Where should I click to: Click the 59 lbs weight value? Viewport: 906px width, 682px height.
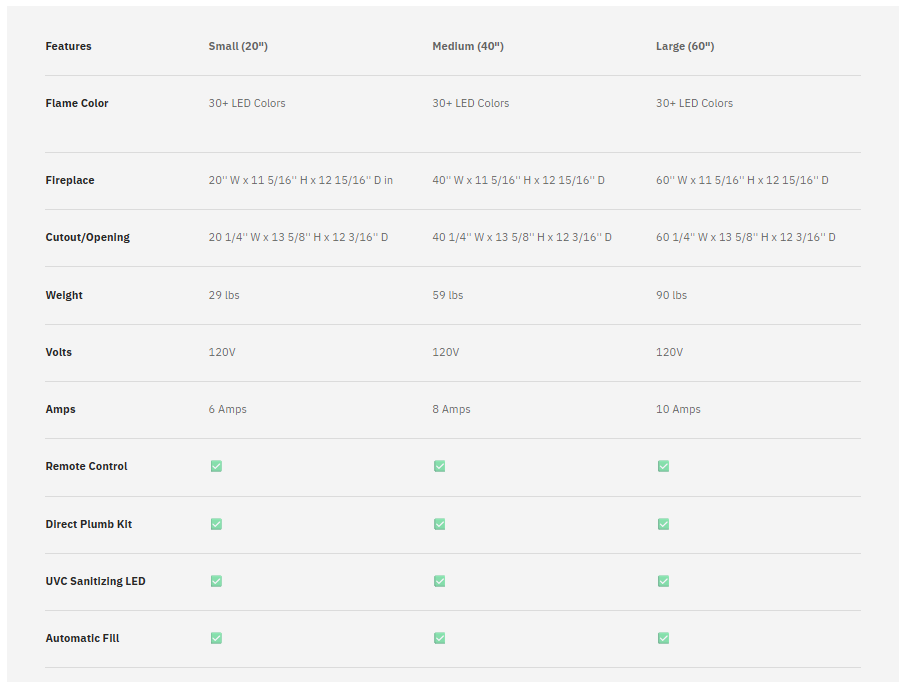pos(447,295)
